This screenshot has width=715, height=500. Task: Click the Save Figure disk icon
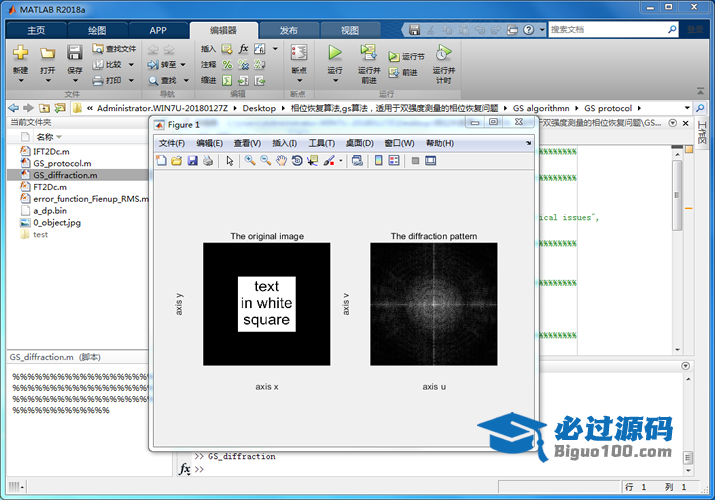(192, 160)
